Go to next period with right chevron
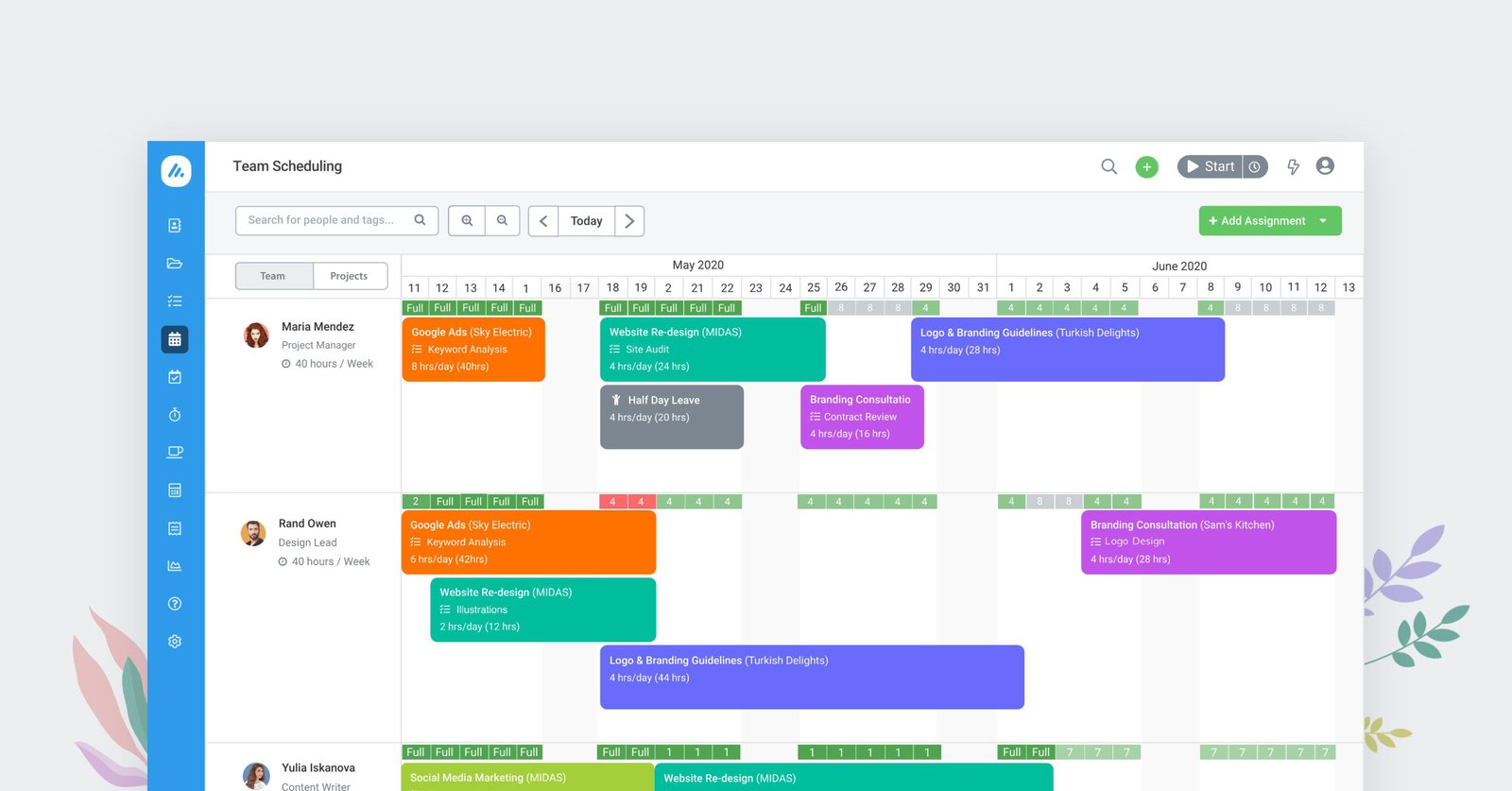The width and height of the screenshot is (1512, 791). (x=629, y=221)
